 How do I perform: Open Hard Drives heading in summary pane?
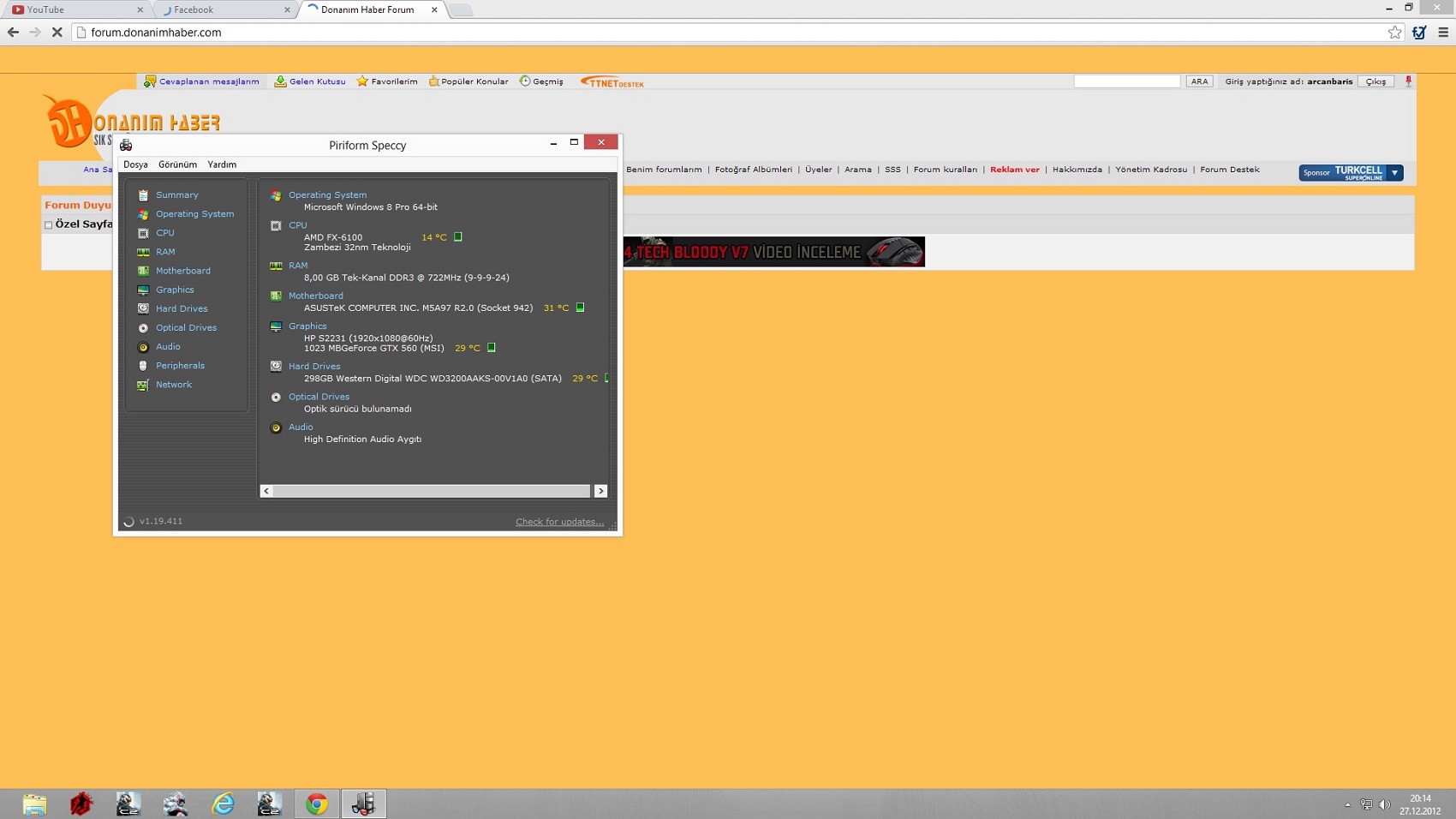[x=314, y=367]
